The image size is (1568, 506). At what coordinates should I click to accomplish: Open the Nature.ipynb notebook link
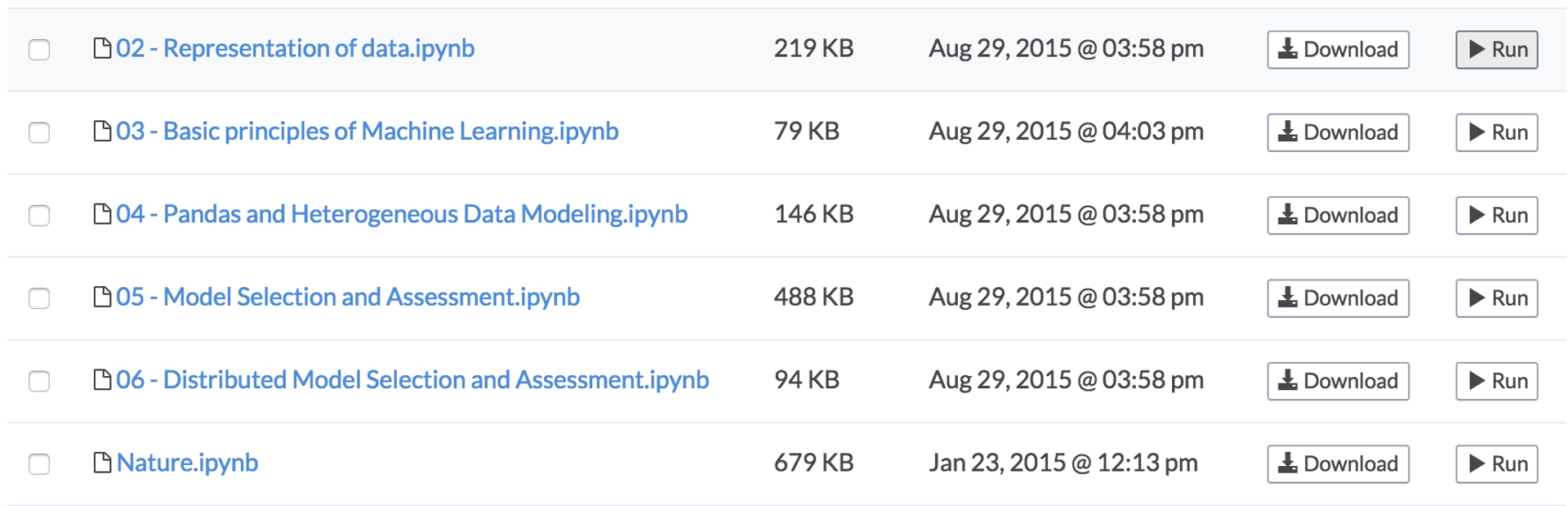[187, 463]
